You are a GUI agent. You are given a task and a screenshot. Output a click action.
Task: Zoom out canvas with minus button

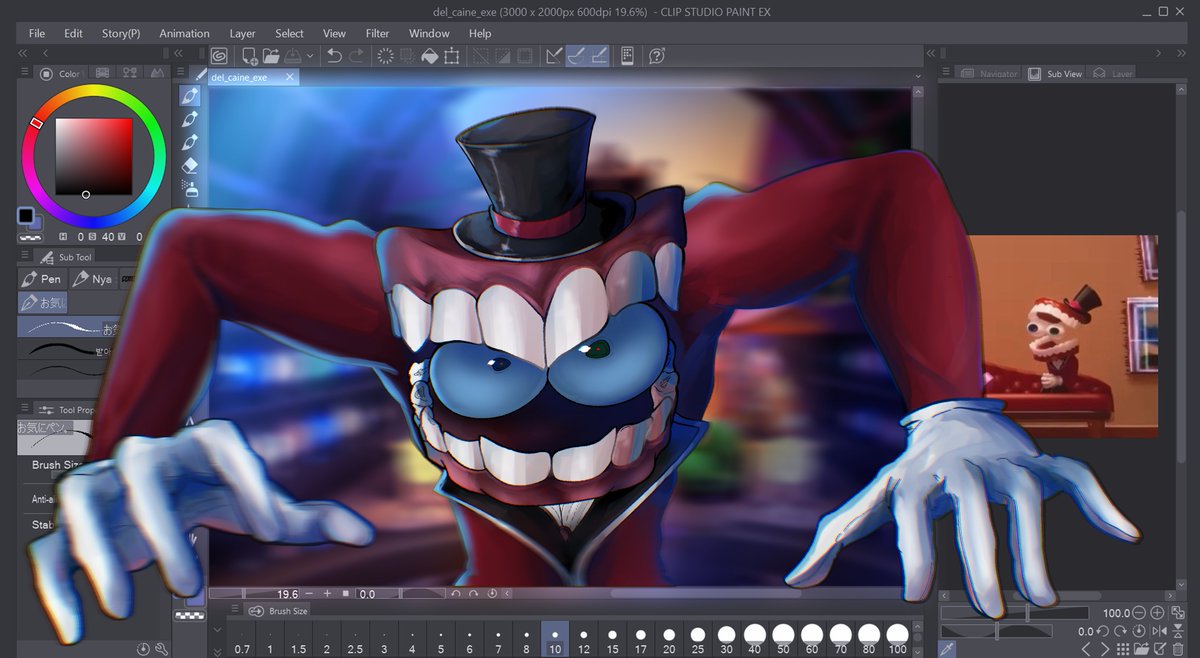[x=310, y=593]
